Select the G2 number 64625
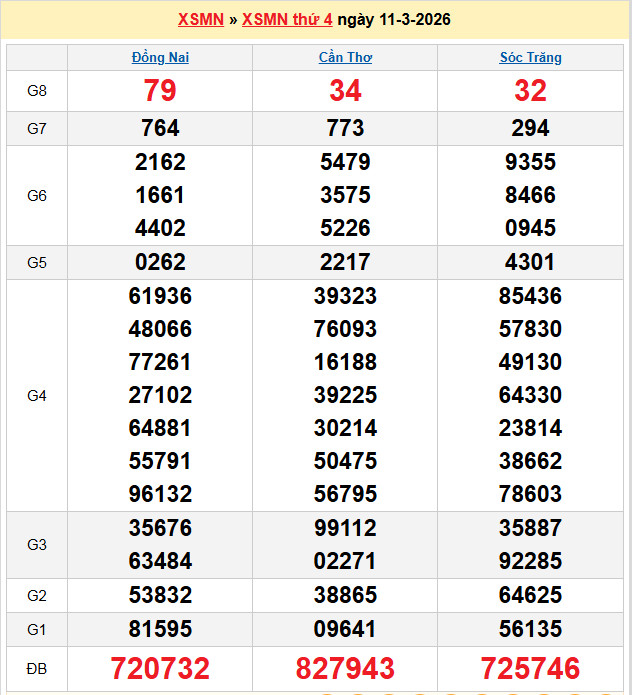The image size is (632, 695). (x=530, y=595)
